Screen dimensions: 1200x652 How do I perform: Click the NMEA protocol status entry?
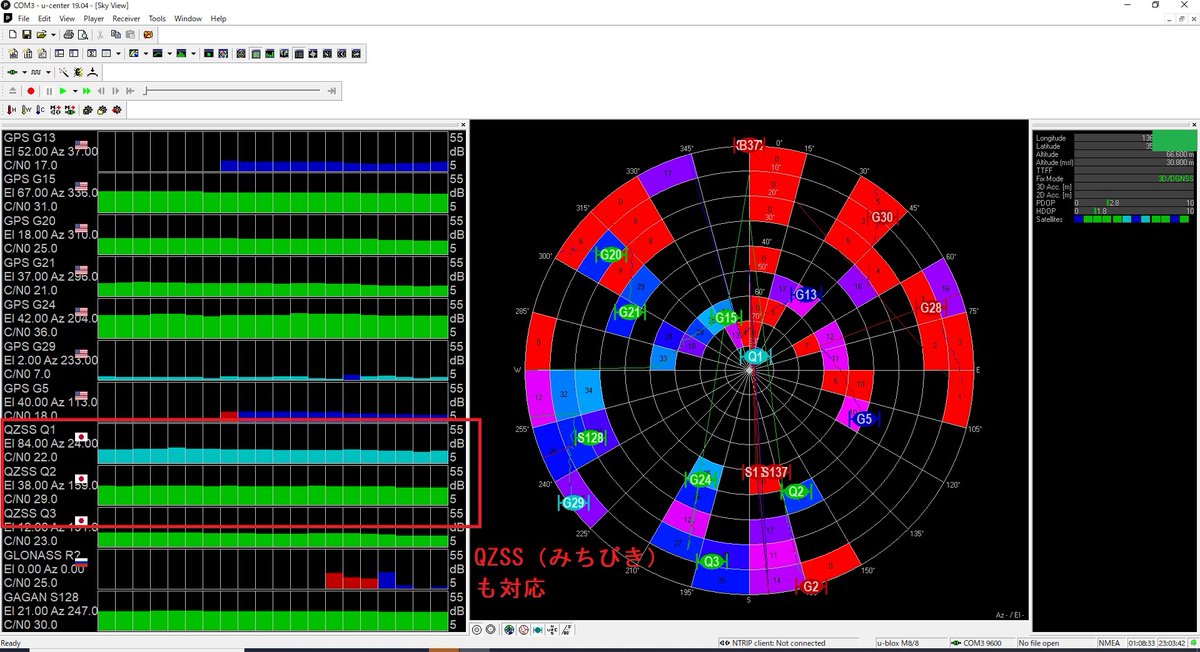coord(1111,642)
